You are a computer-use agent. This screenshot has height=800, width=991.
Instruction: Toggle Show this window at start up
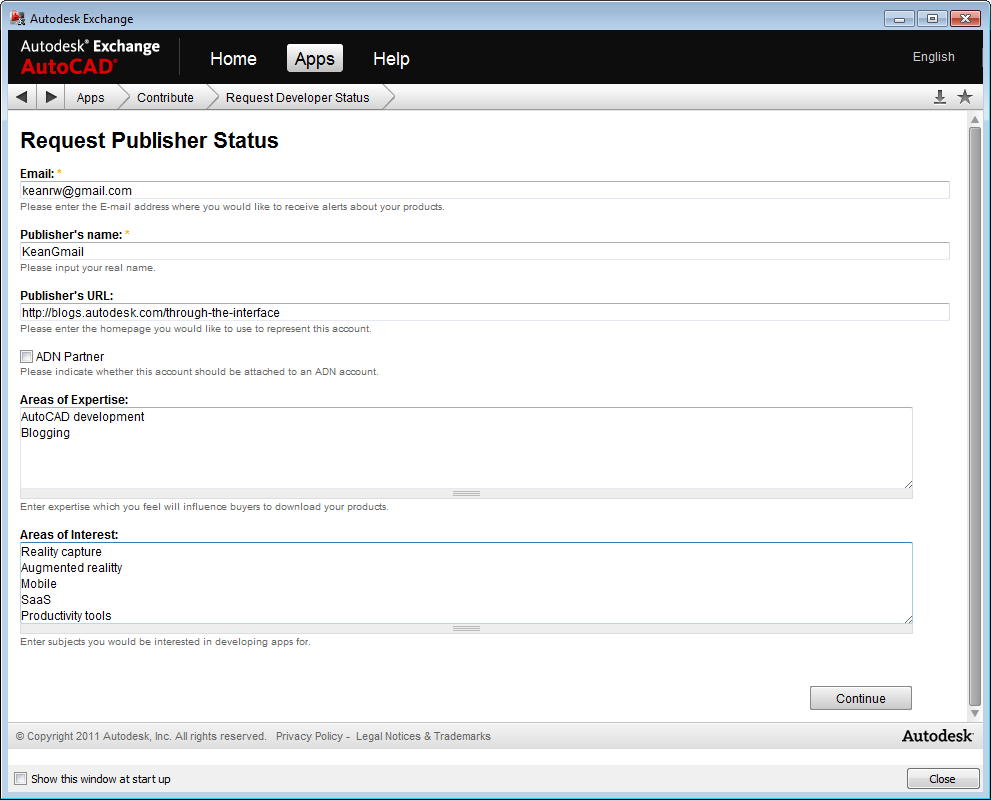(21, 779)
